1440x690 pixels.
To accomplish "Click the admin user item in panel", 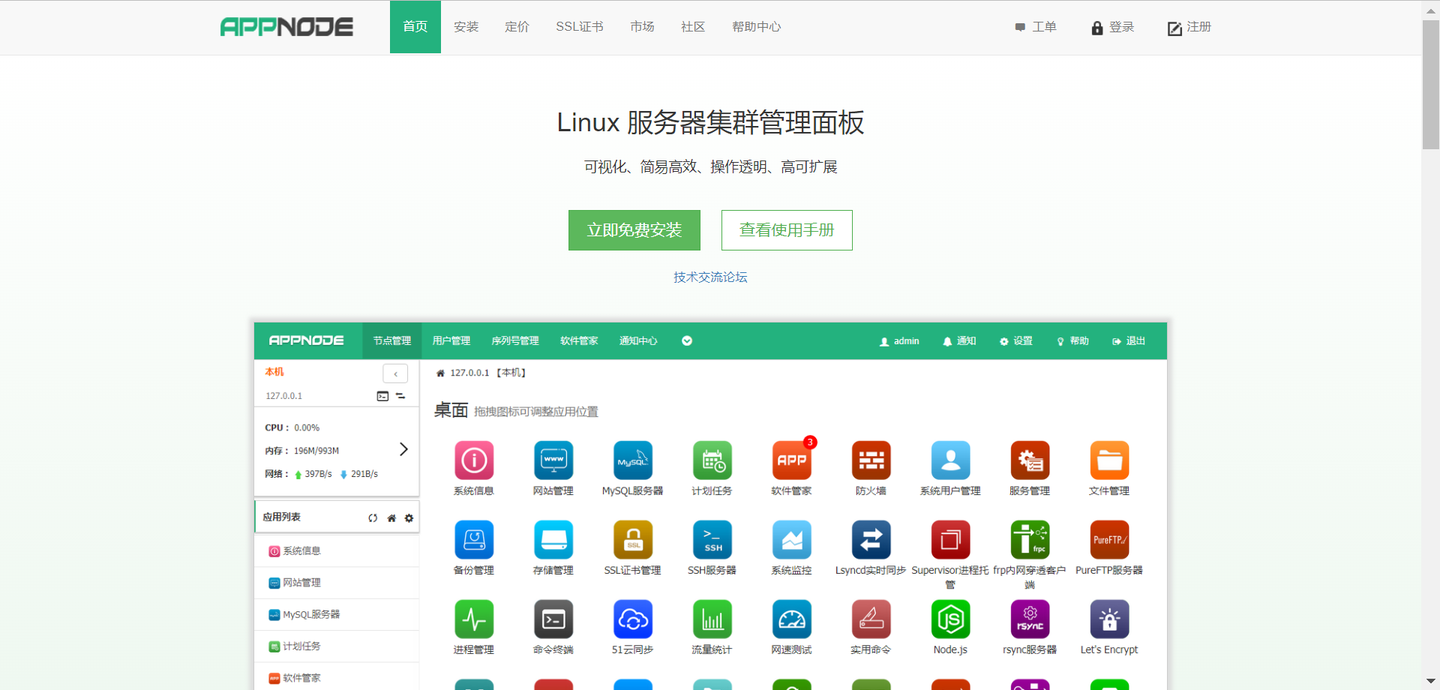I will [899, 341].
